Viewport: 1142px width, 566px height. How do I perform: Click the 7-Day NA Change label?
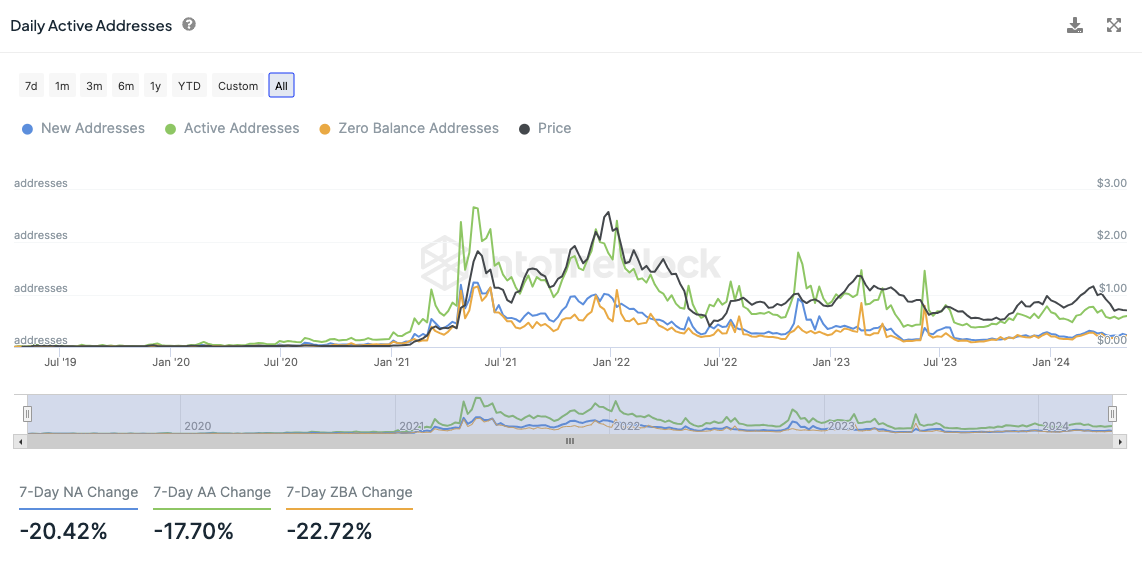79,492
